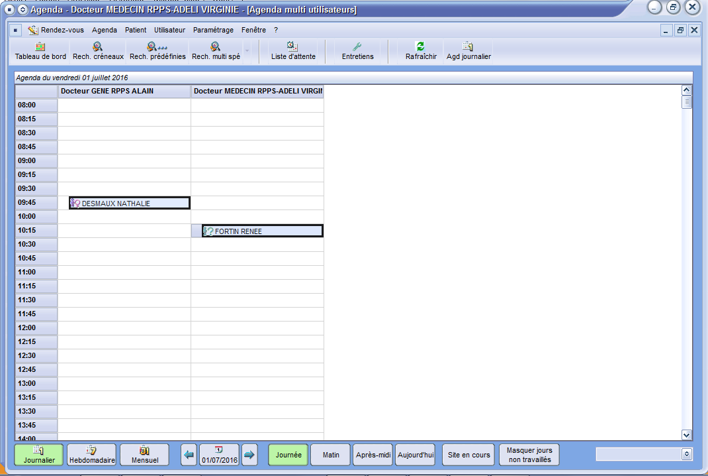Open the Tableau de bord dashboard
708x476 pixels.
click(40, 51)
